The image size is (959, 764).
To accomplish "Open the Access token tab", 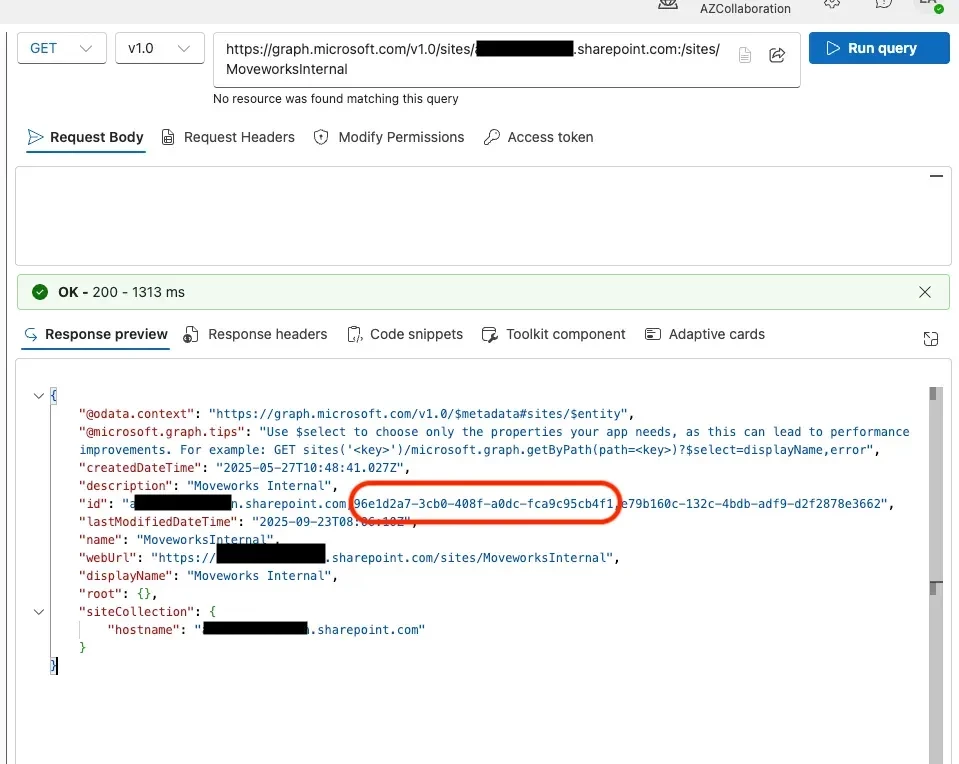I will (x=538, y=137).
